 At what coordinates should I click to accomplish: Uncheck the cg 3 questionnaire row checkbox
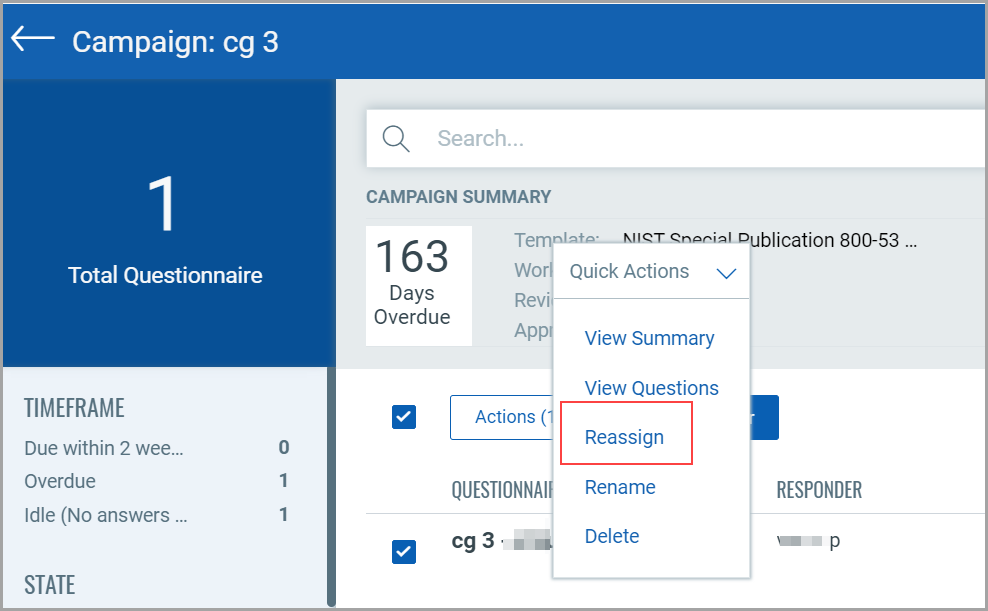pos(404,552)
